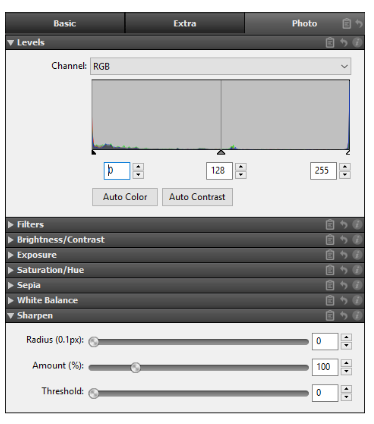Screen dimensions: 374x424
Task: Click info icon on the Exposure row
Action: (357, 255)
